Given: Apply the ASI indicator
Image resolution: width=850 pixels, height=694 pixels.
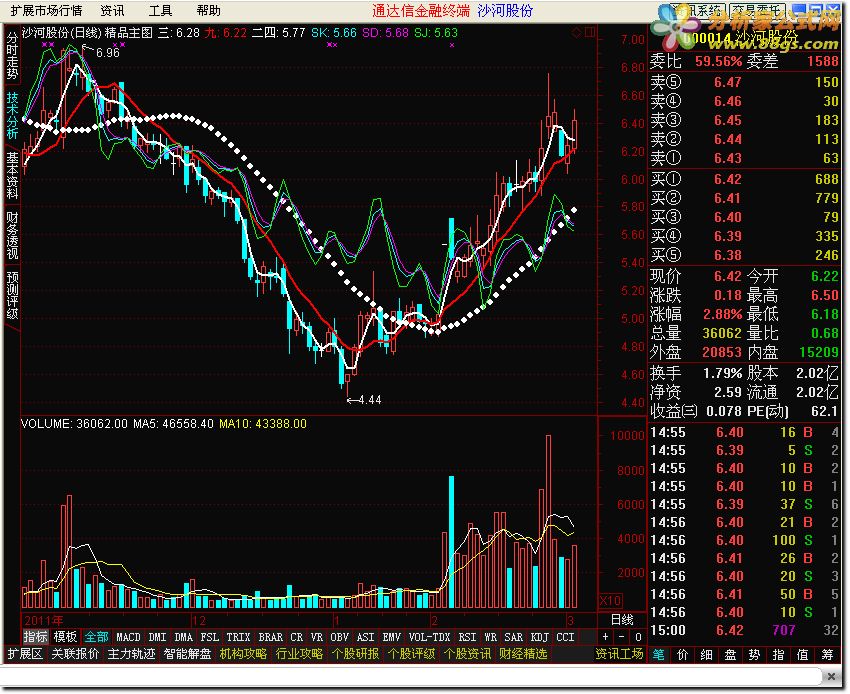Looking at the screenshot, I should (365, 637).
